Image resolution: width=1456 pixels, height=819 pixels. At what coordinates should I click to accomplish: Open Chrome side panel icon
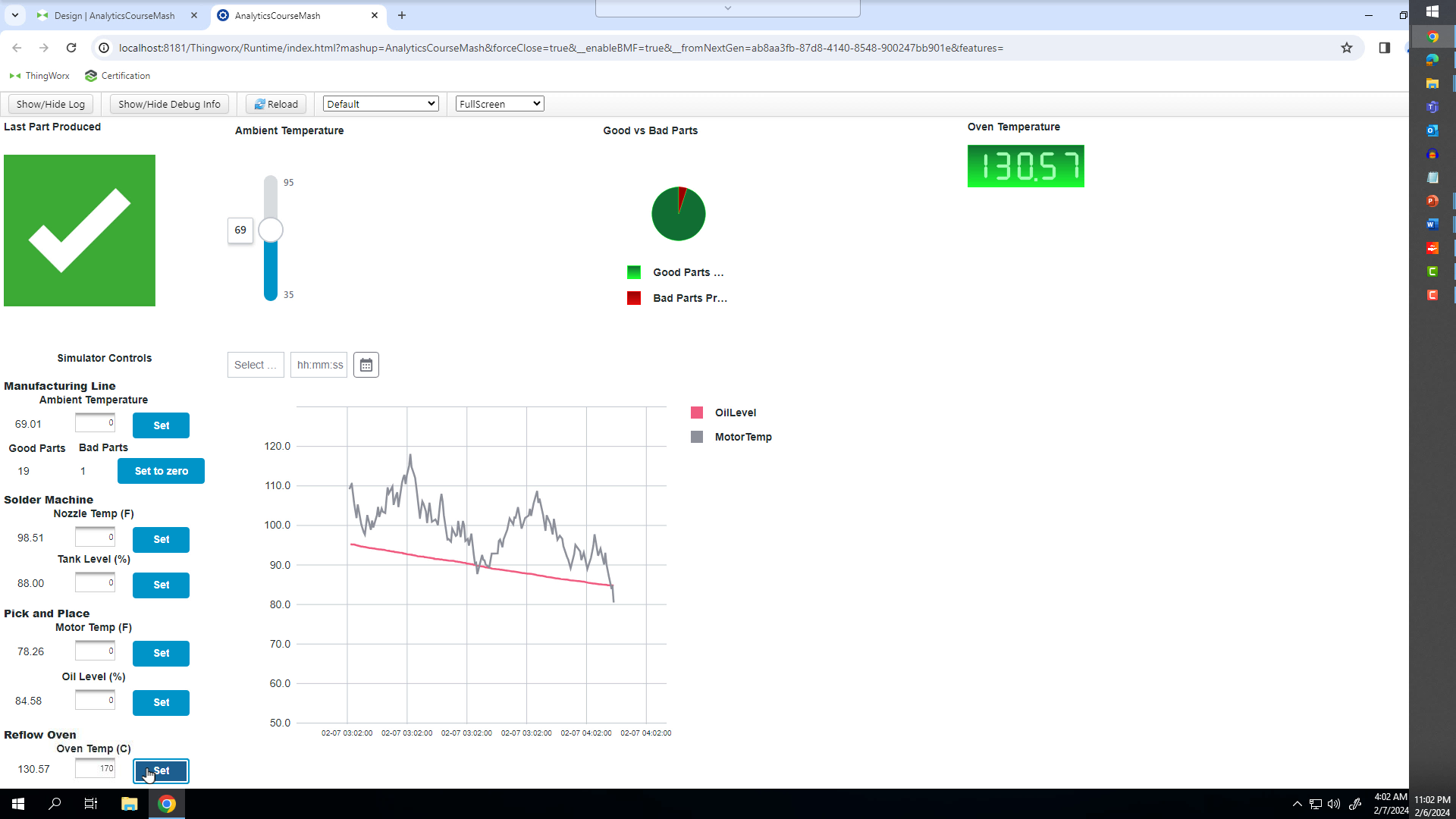[x=1384, y=48]
